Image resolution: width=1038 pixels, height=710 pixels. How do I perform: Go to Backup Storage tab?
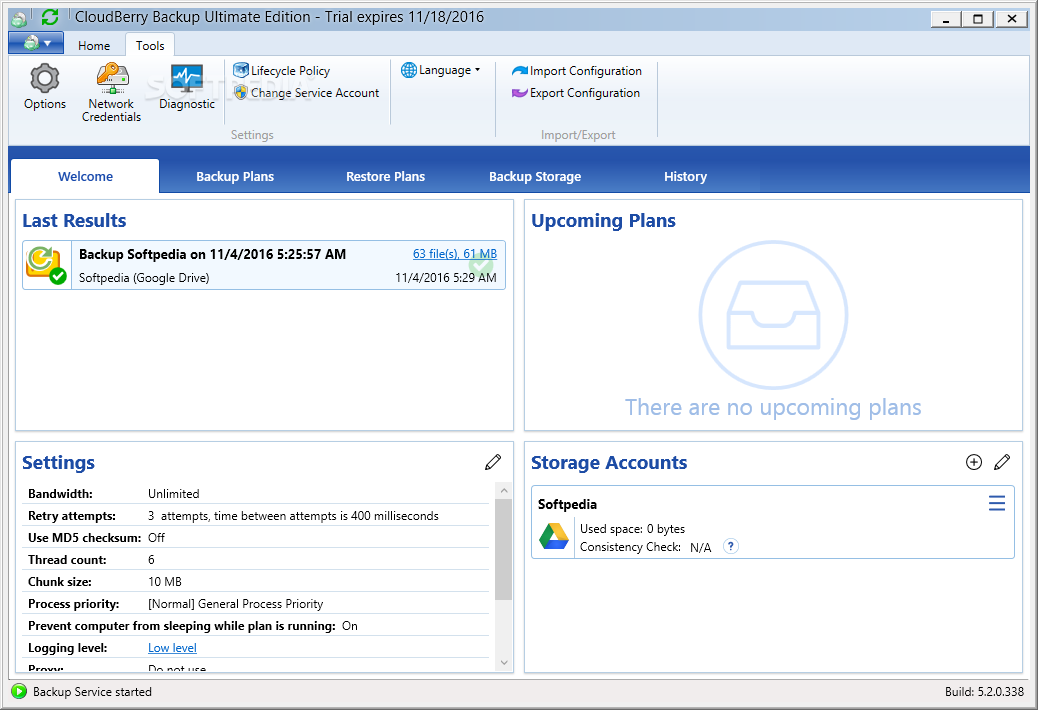pyautogui.click(x=535, y=177)
